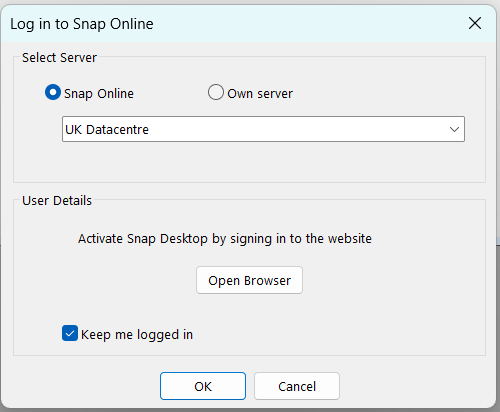500x412 pixels.
Task: Click the Activate Snap Desktop instruction text
Action: pyautogui.click(x=225, y=239)
